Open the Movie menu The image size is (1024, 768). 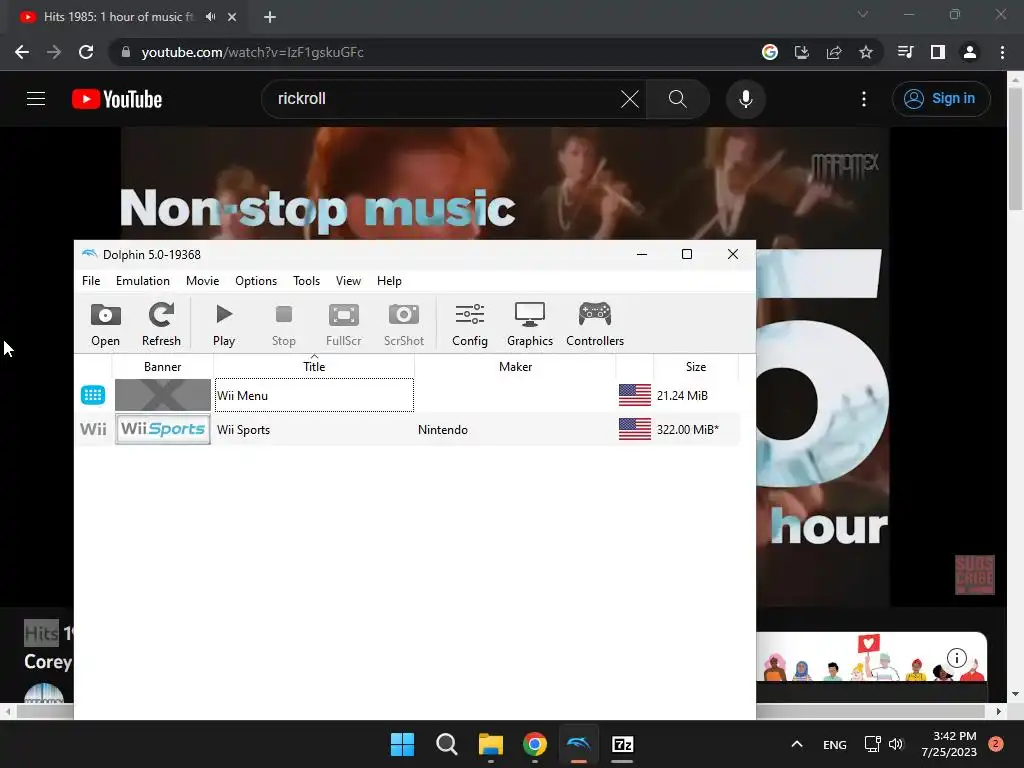point(202,281)
